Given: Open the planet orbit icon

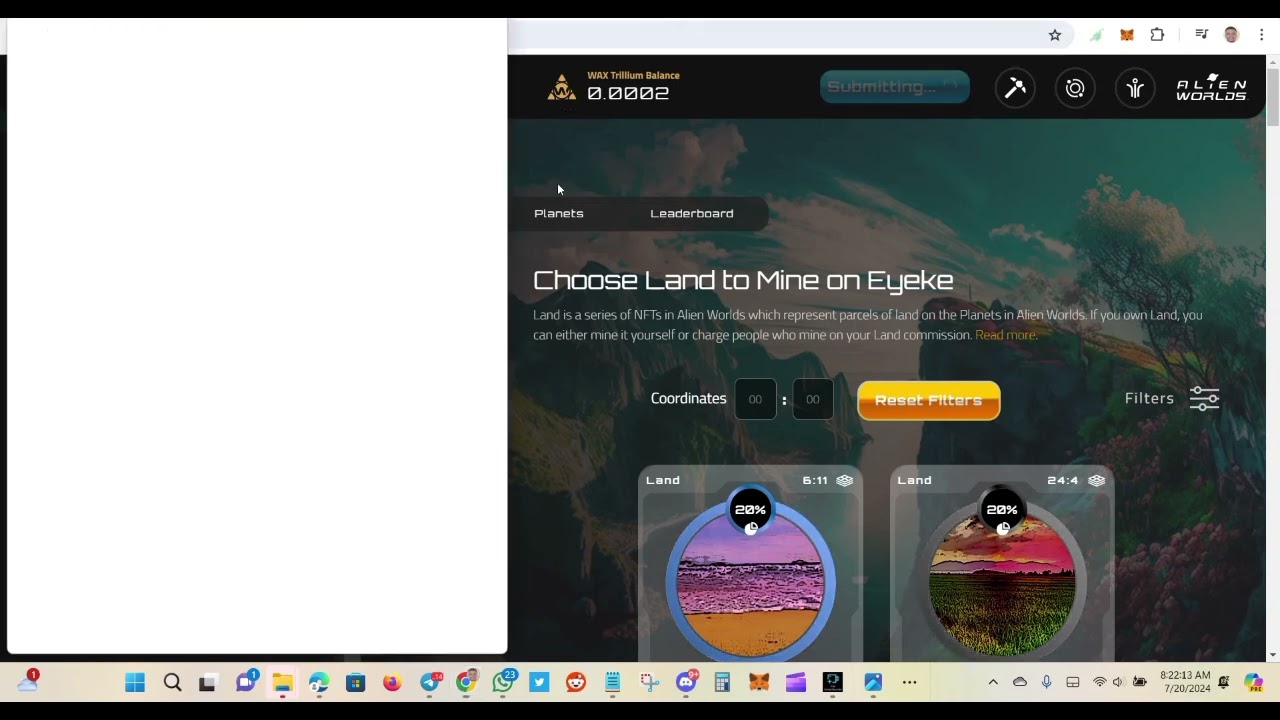Looking at the screenshot, I should point(1075,88).
